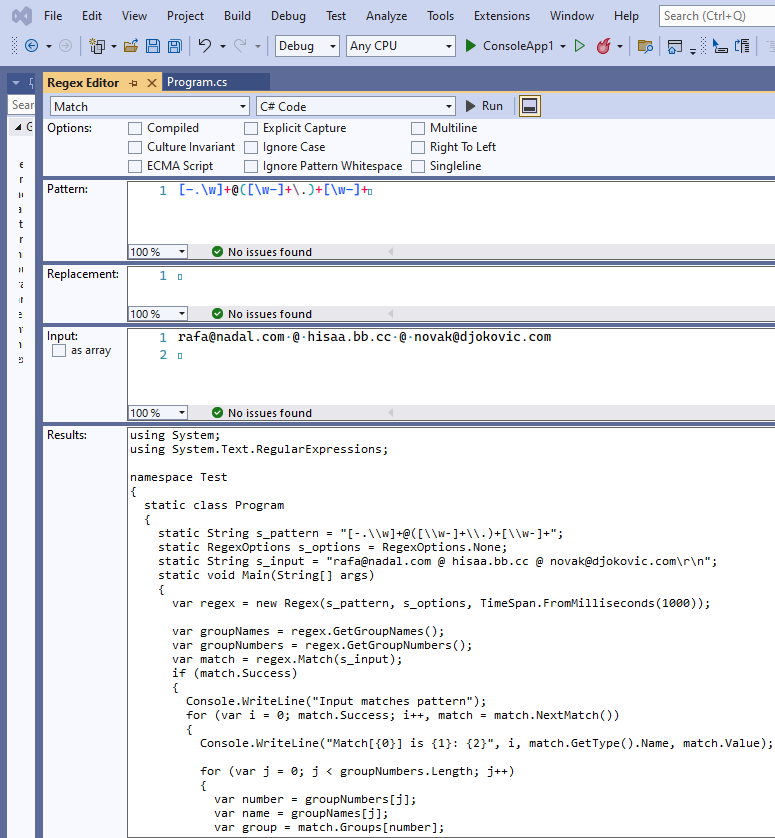Click the Navigate Backward arrow icon

(32, 46)
